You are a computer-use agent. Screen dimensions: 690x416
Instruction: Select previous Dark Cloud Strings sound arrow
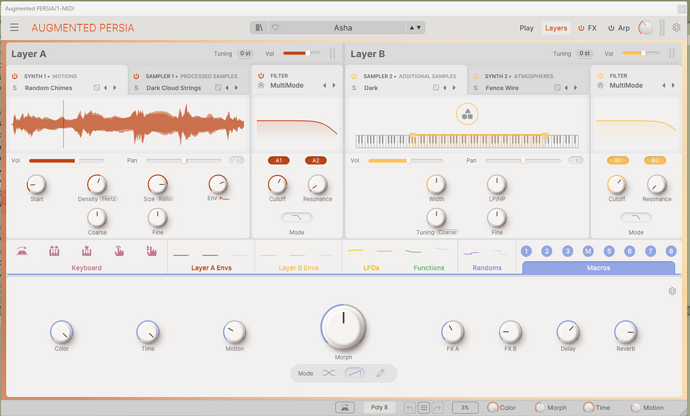click(x=227, y=88)
